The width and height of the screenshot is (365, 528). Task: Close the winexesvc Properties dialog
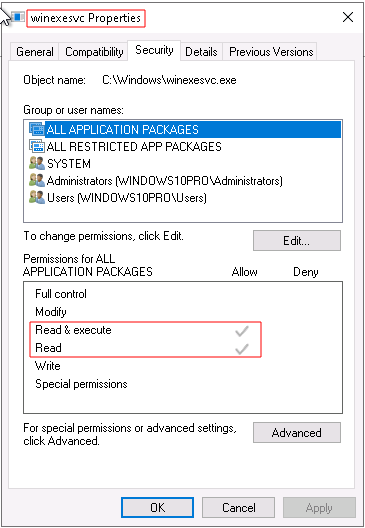(x=348, y=17)
